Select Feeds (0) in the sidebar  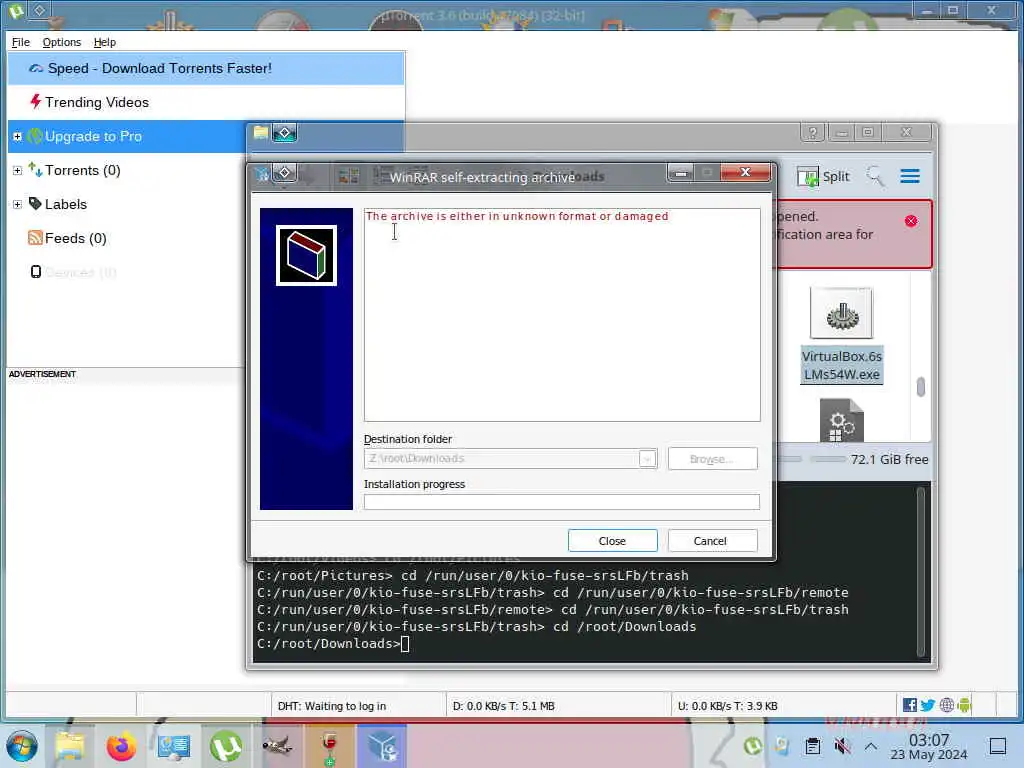click(x=75, y=238)
